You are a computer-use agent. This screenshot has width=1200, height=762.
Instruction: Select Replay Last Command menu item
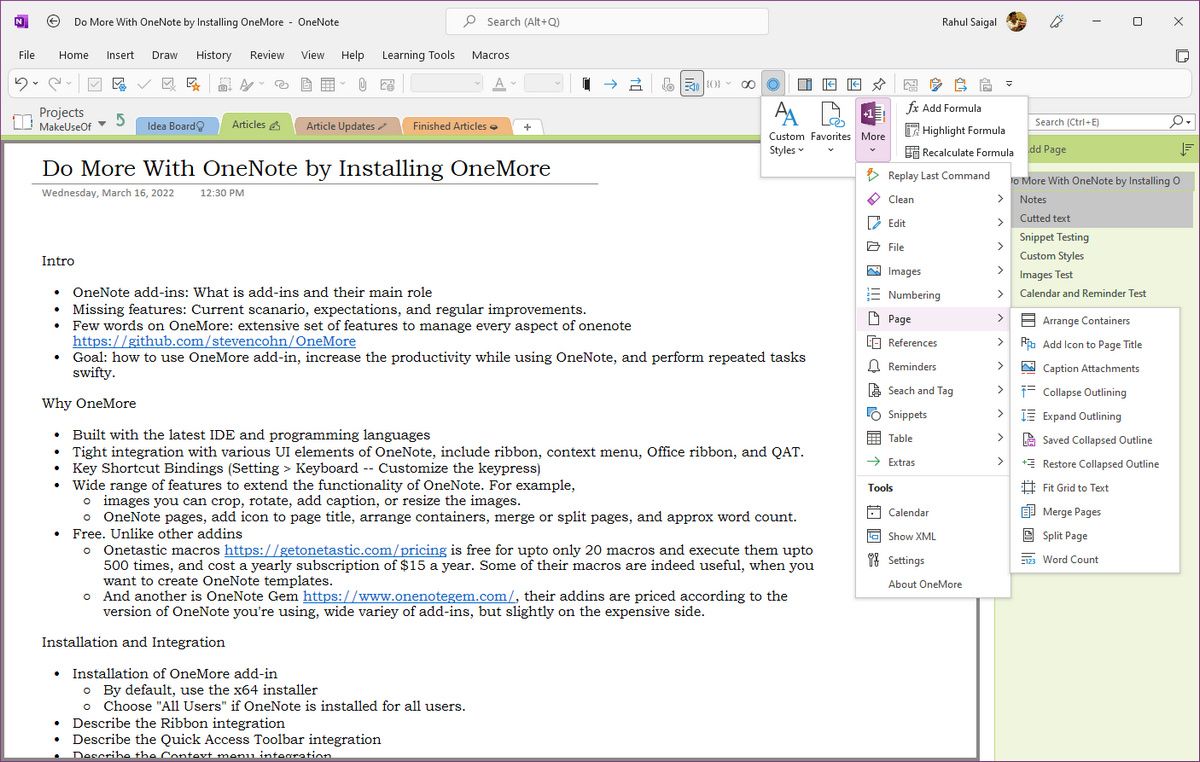(x=933, y=175)
